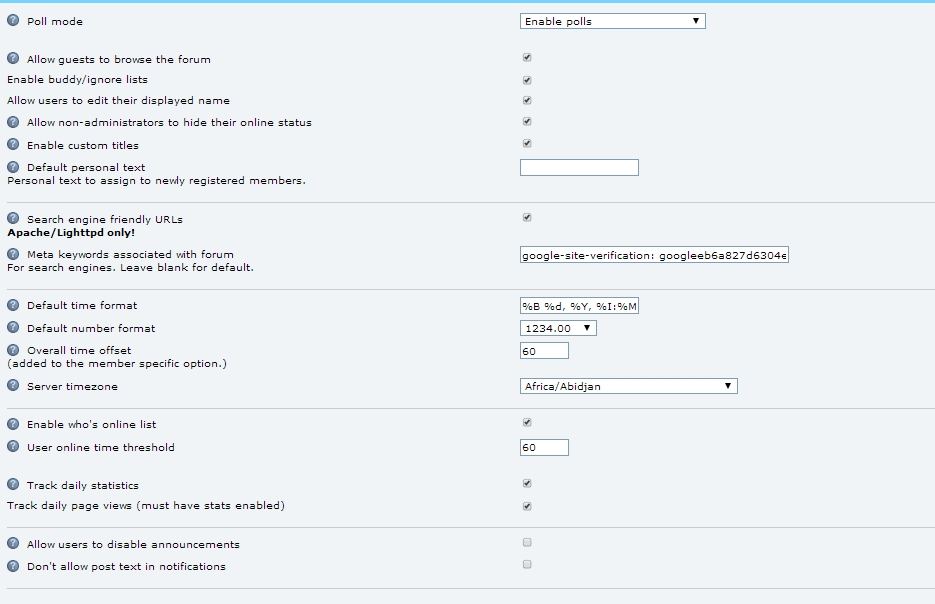This screenshot has width=935, height=604.
Task: Click help icon next to Poll mode
Action: [13, 21]
